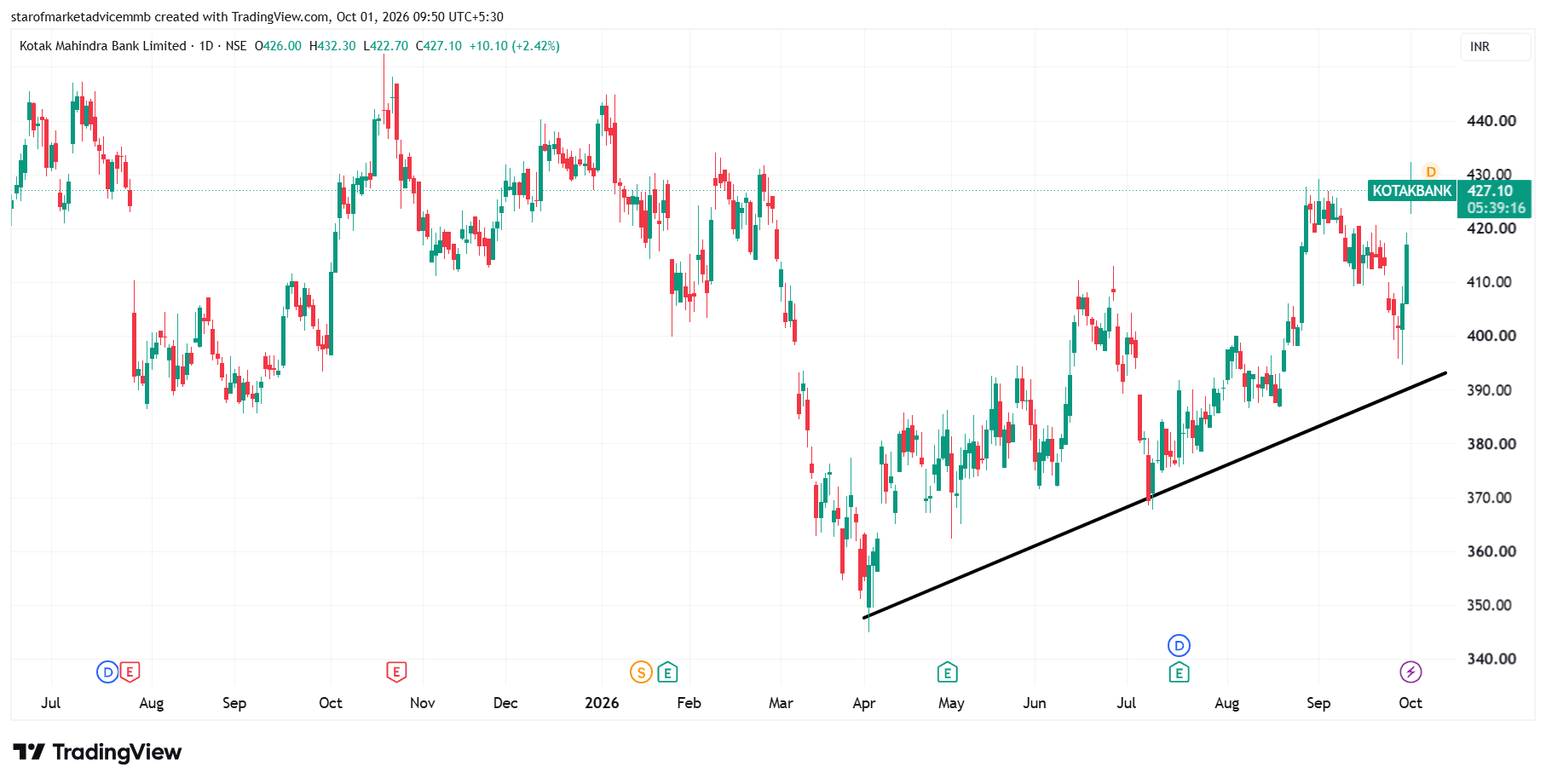1546x784 pixels.
Task: Click the blue D dividend marker beside the red E
Action: click(107, 672)
